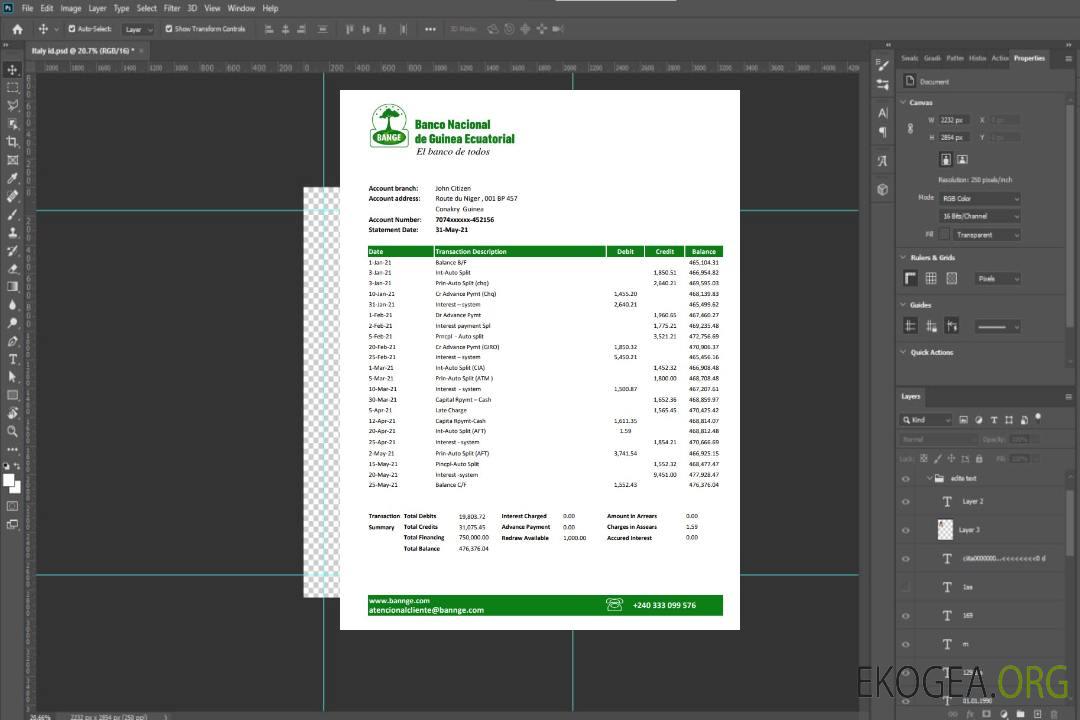This screenshot has height=720, width=1080.
Task: Open the Character panel icon
Action: (x=882, y=113)
